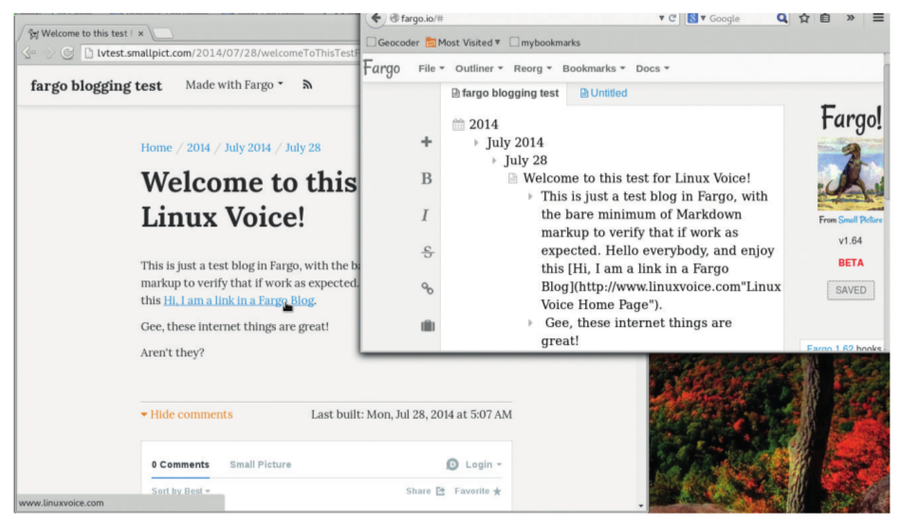Reload the fargo.io page in Firefox

click(x=672, y=18)
